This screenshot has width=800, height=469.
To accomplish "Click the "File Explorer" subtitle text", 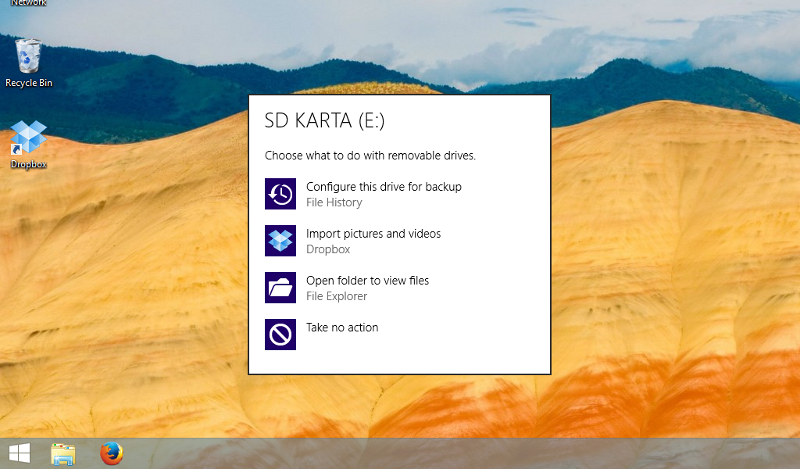I will (336, 296).
